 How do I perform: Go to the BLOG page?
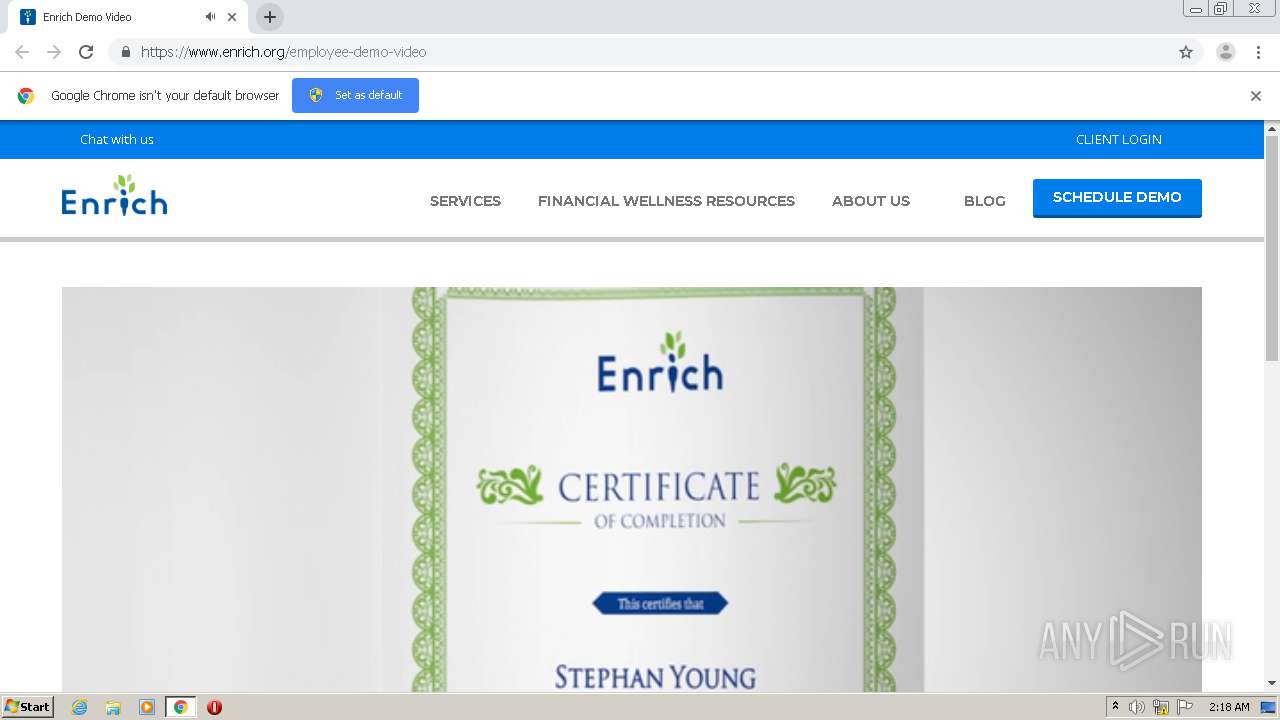[985, 201]
